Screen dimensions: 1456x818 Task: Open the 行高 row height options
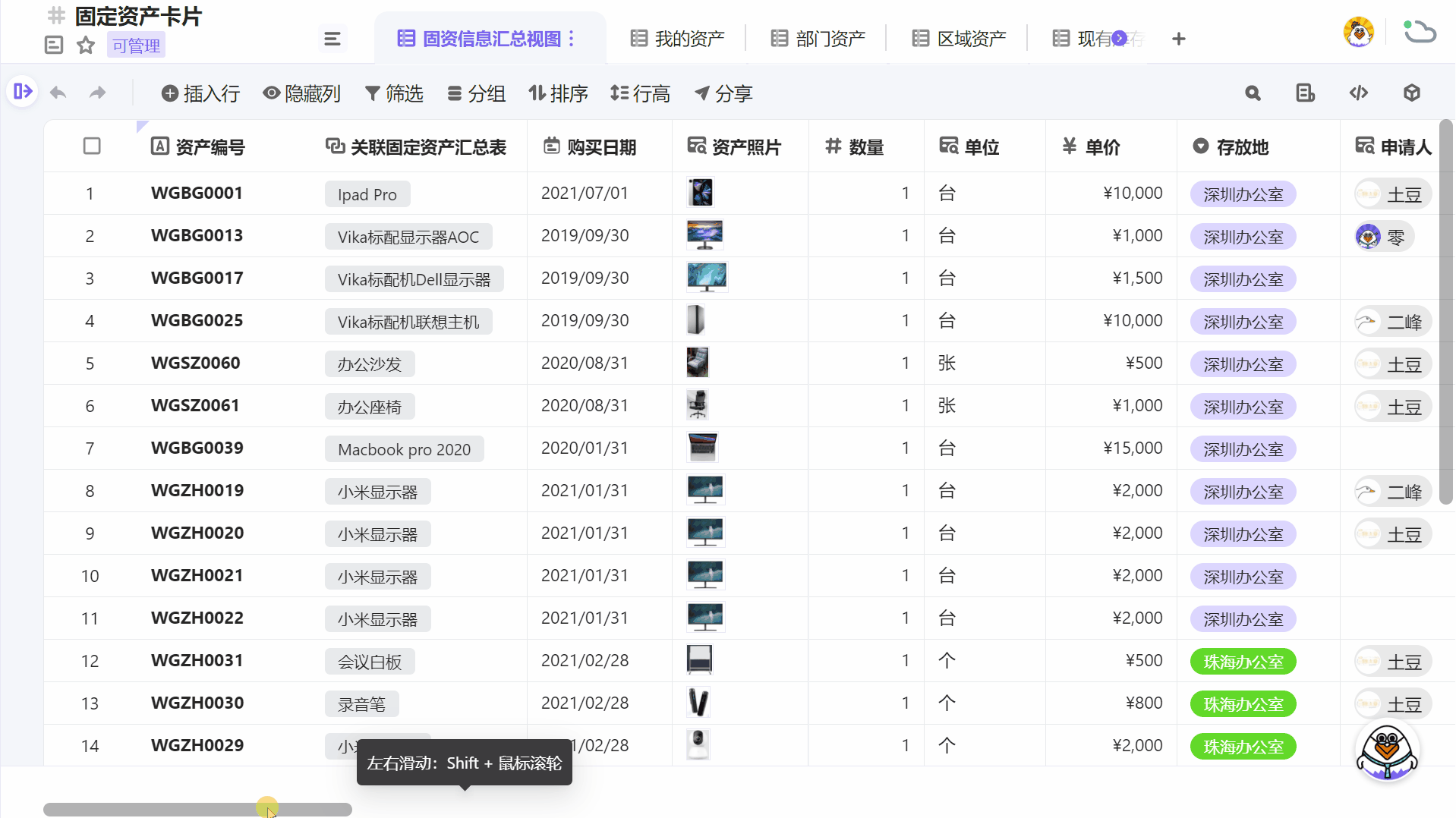[640, 93]
